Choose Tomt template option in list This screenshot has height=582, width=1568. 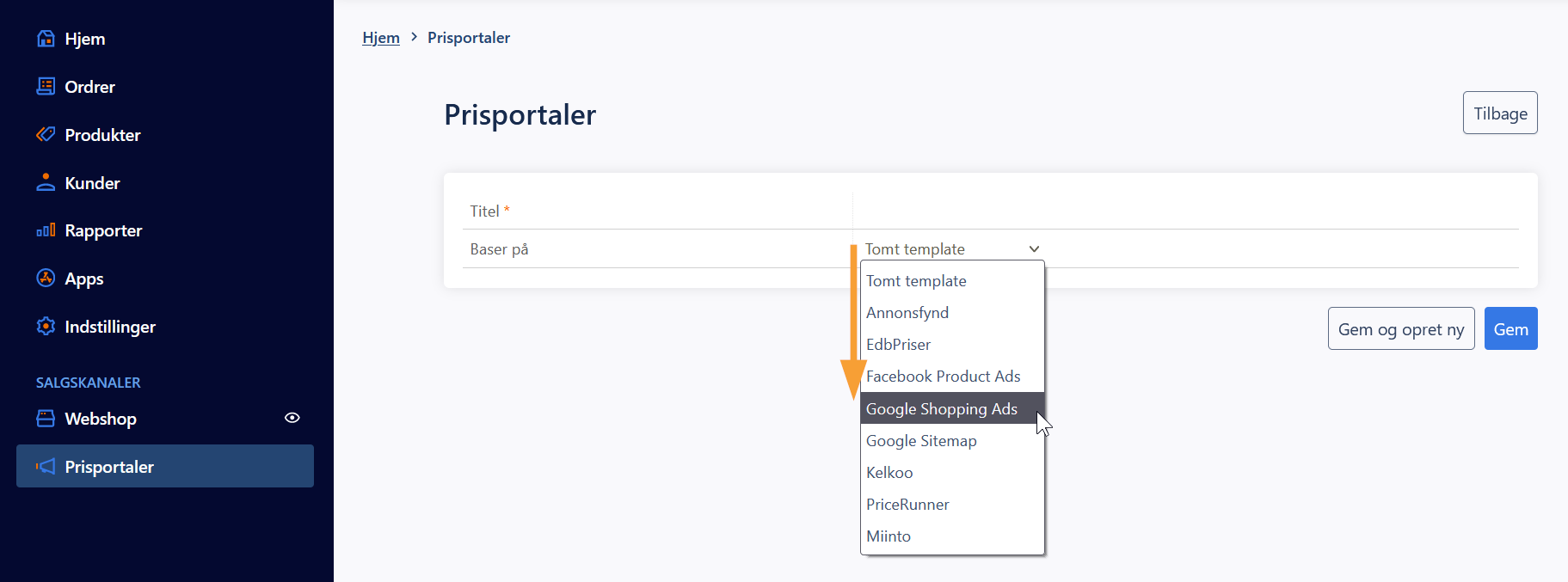tap(952, 281)
